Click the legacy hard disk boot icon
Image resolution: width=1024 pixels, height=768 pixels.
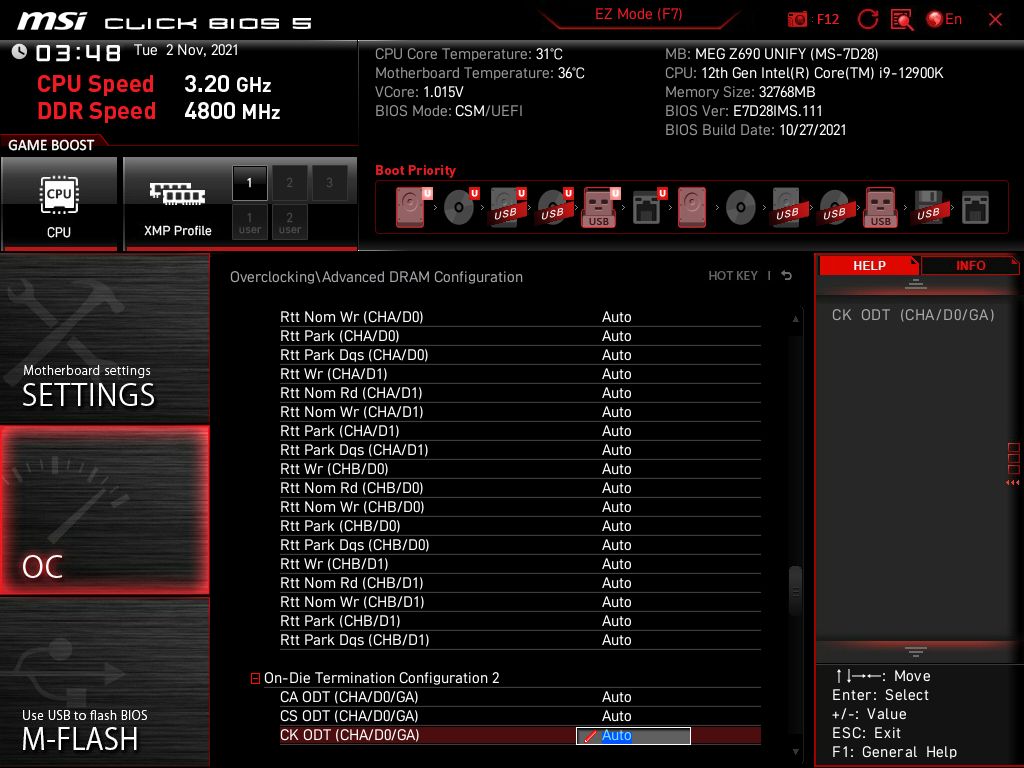(x=692, y=207)
